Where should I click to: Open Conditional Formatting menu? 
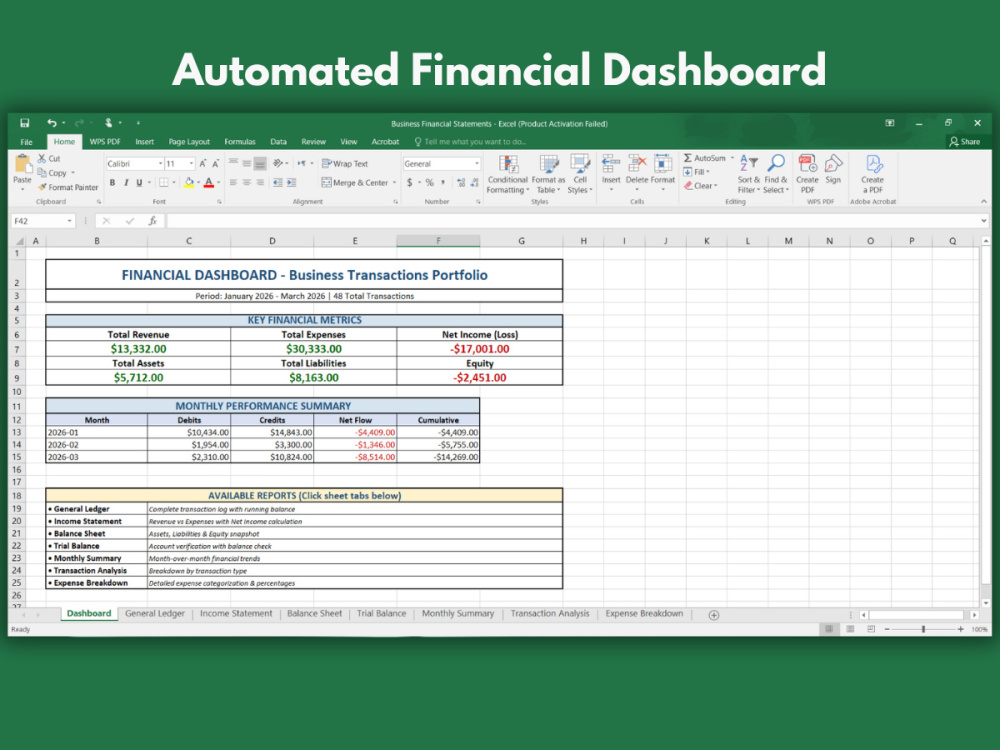coord(508,174)
